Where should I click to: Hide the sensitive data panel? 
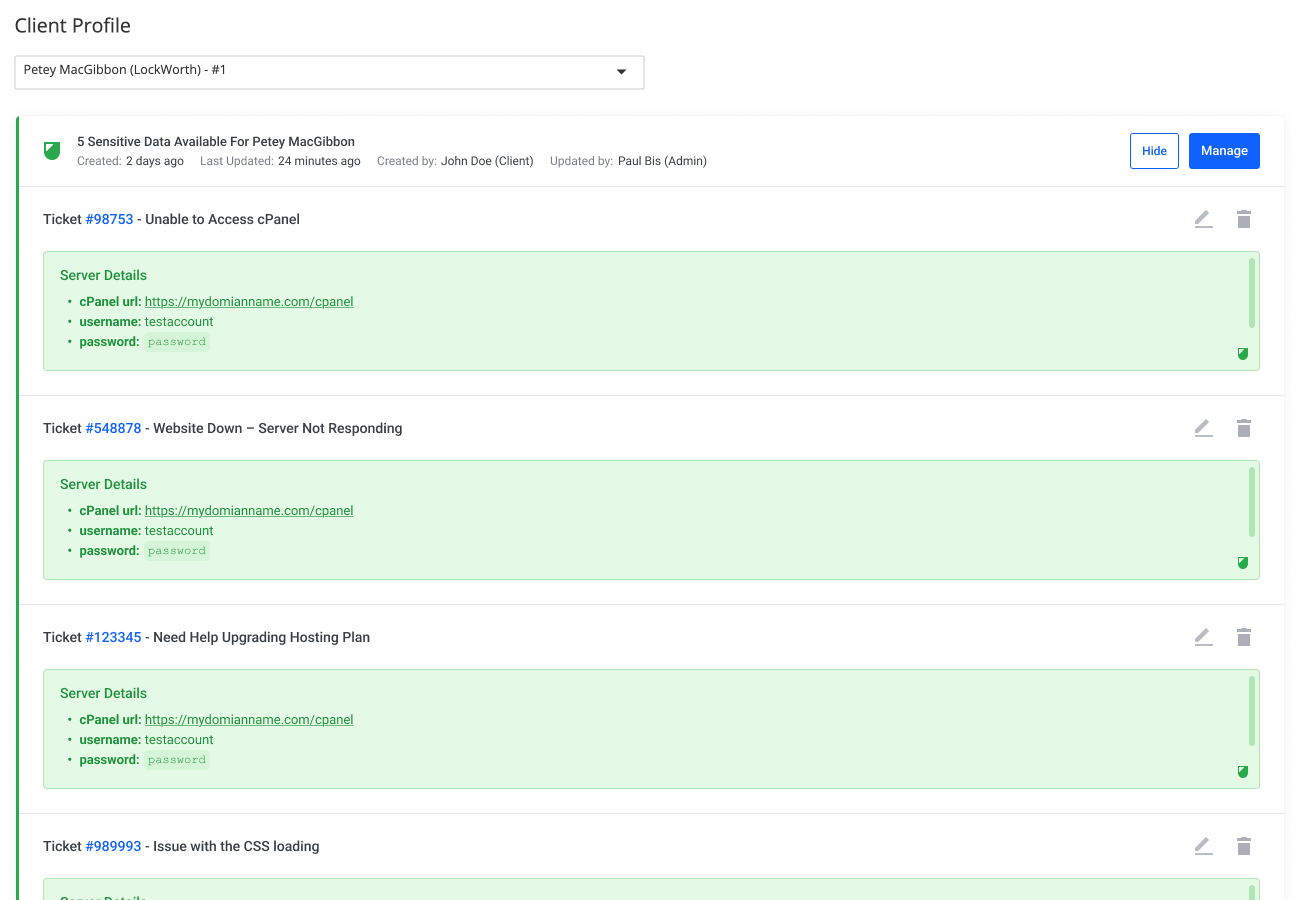[1154, 151]
